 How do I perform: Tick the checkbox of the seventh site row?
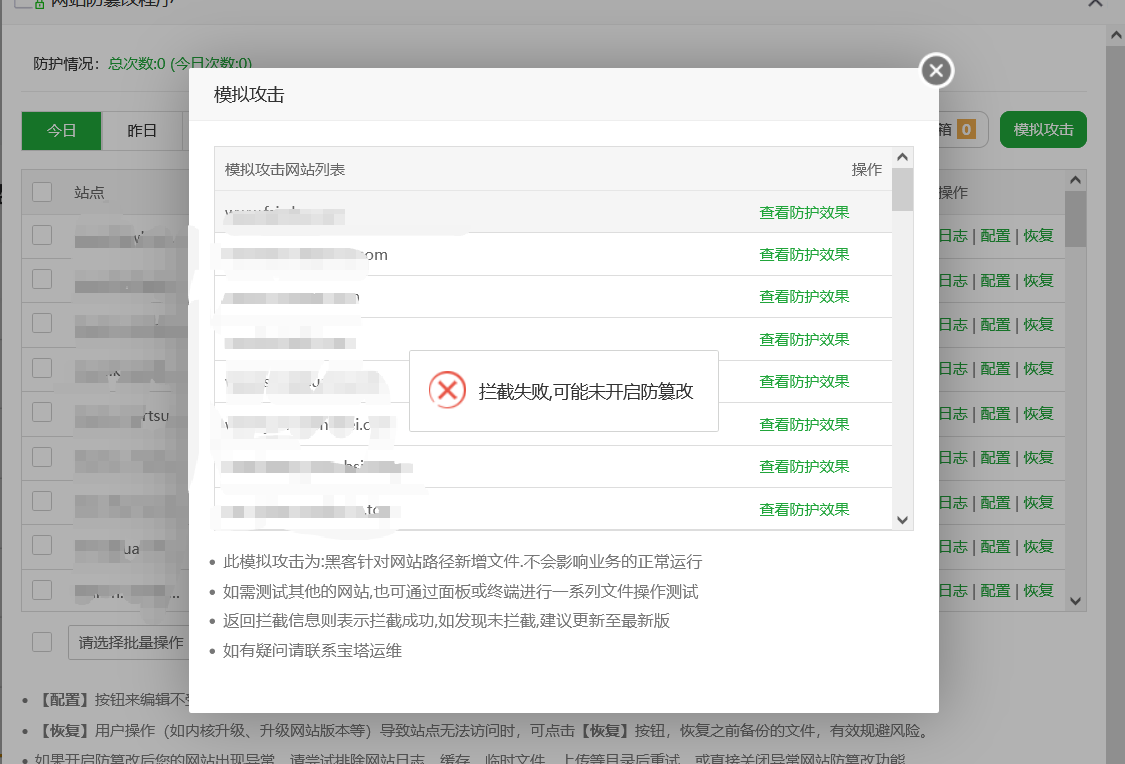point(42,501)
